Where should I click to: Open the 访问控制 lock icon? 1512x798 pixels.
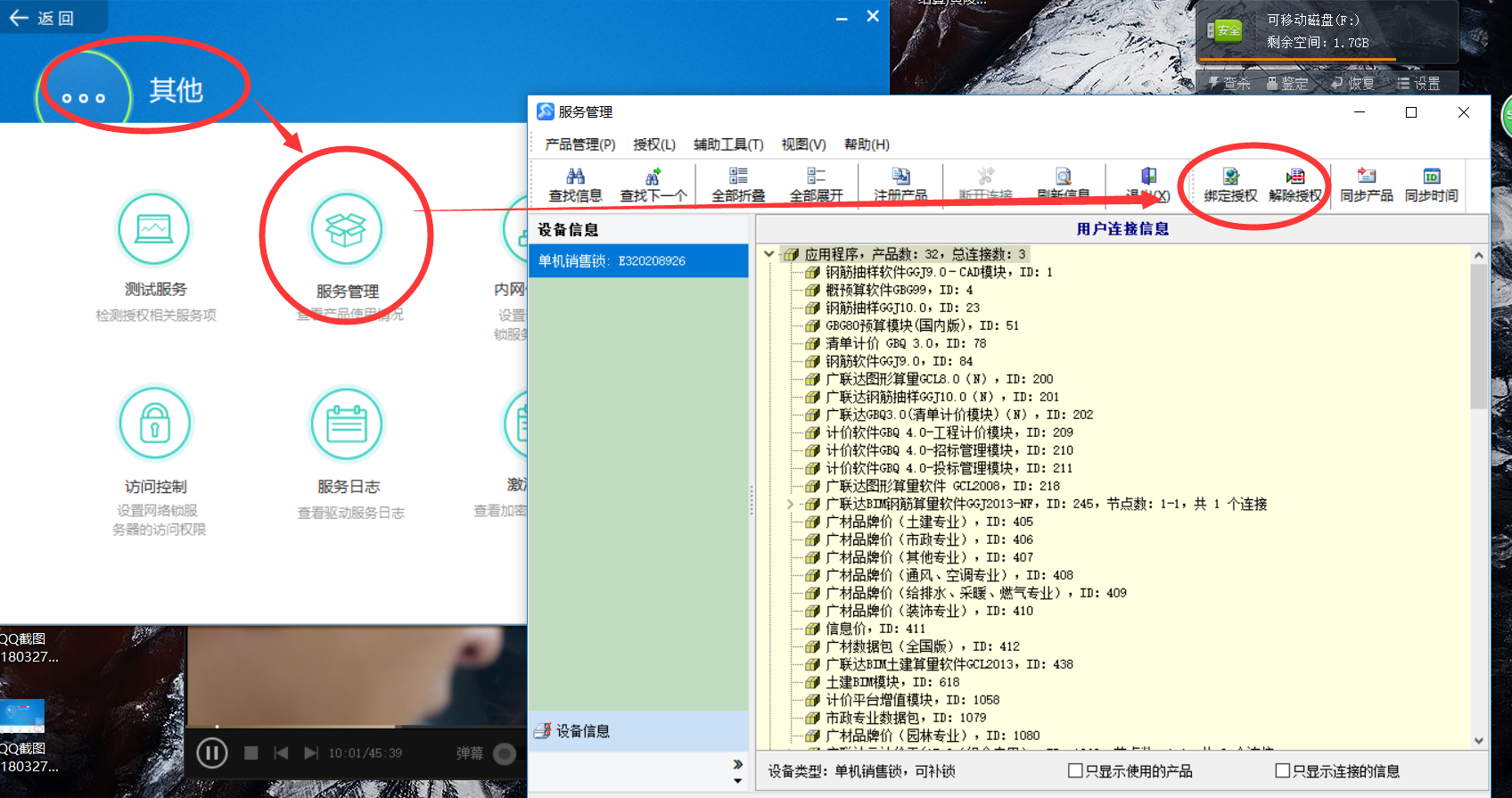154,424
